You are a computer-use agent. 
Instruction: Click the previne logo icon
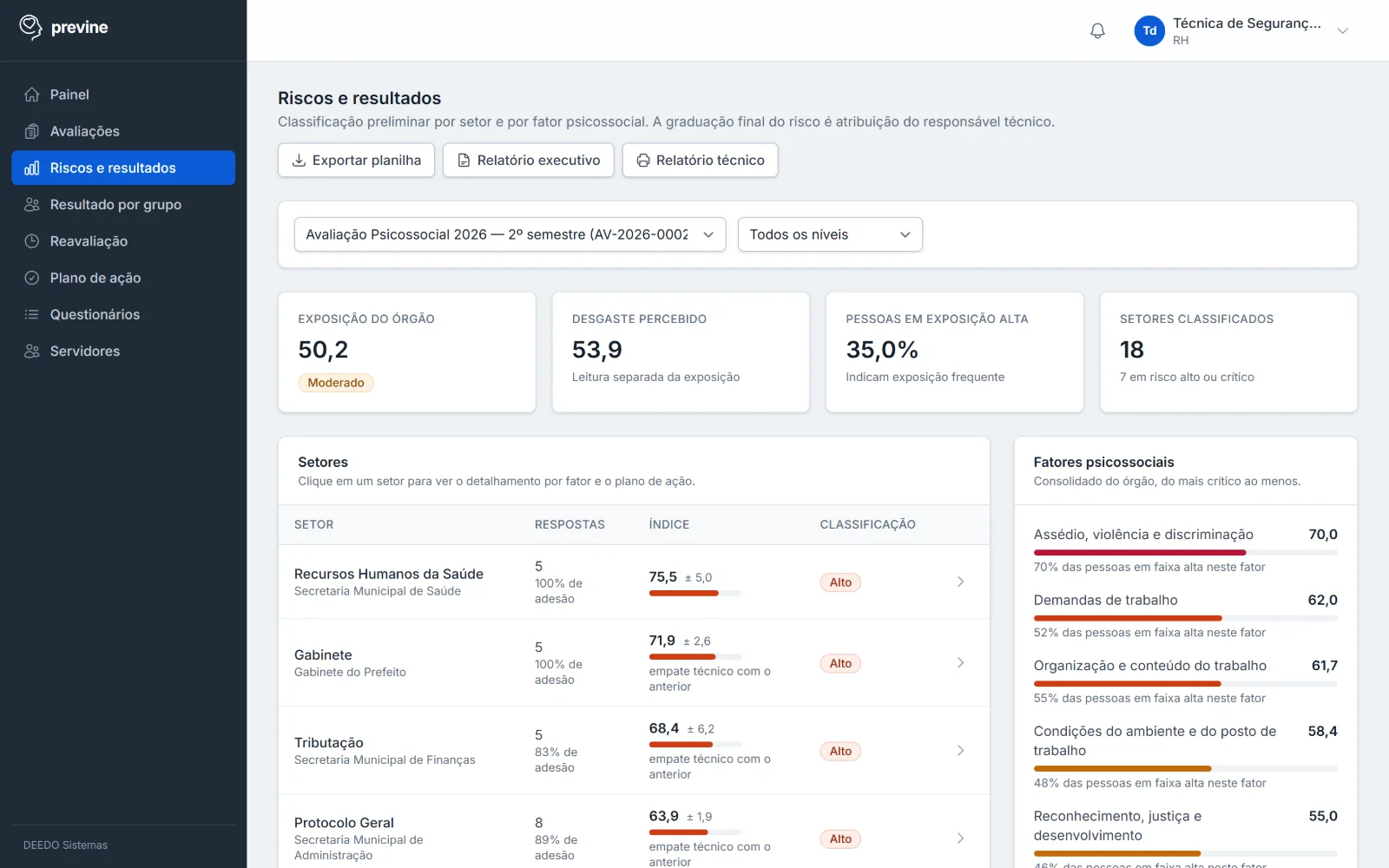[x=30, y=28]
